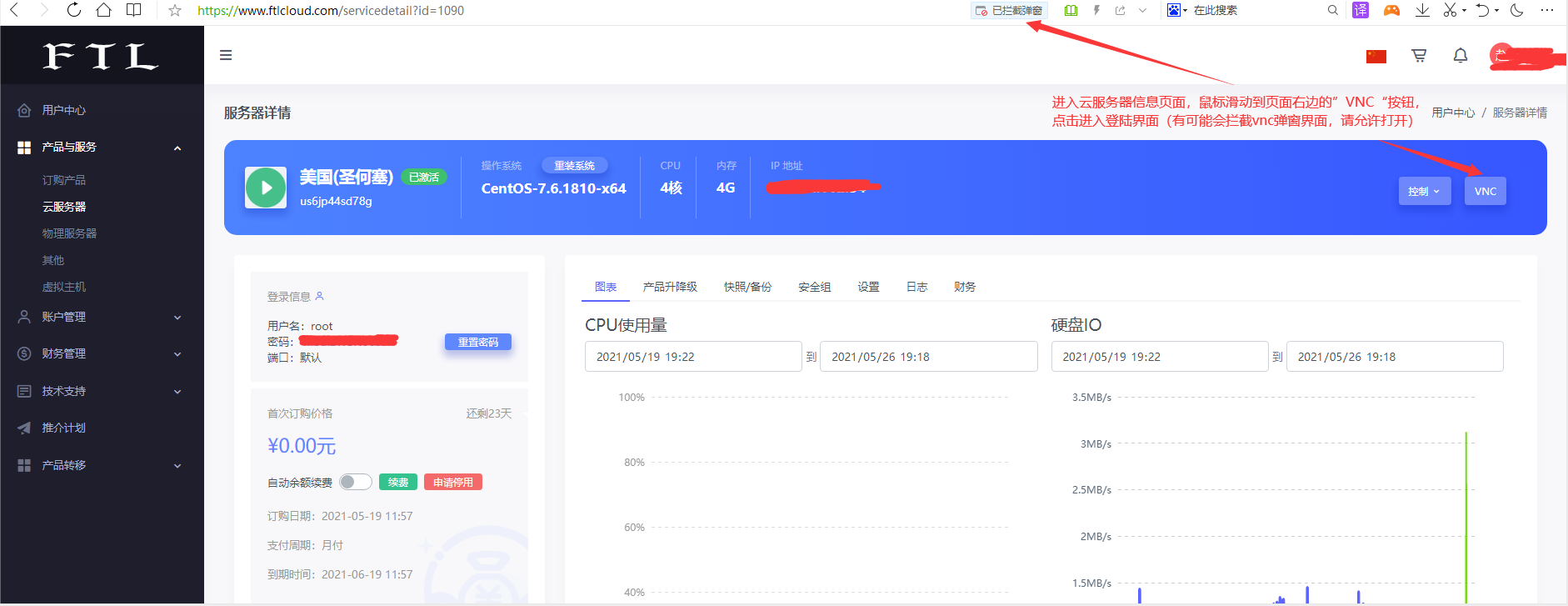Switch to 日志 tab
Image resolution: width=1568 pixels, height=606 pixels.
click(917, 287)
